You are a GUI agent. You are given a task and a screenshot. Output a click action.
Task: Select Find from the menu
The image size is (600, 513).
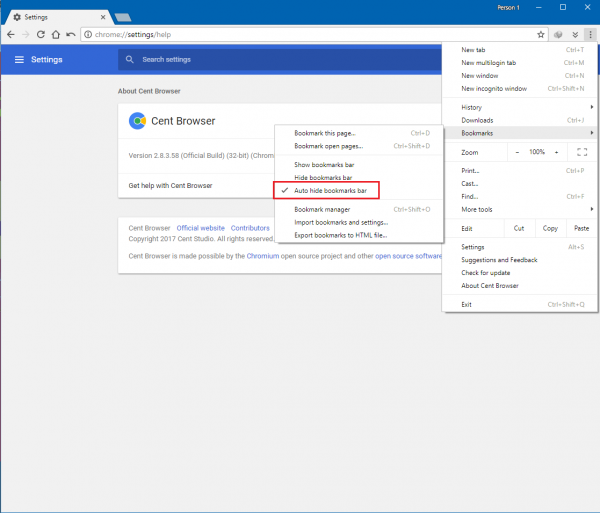(x=520, y=197)
